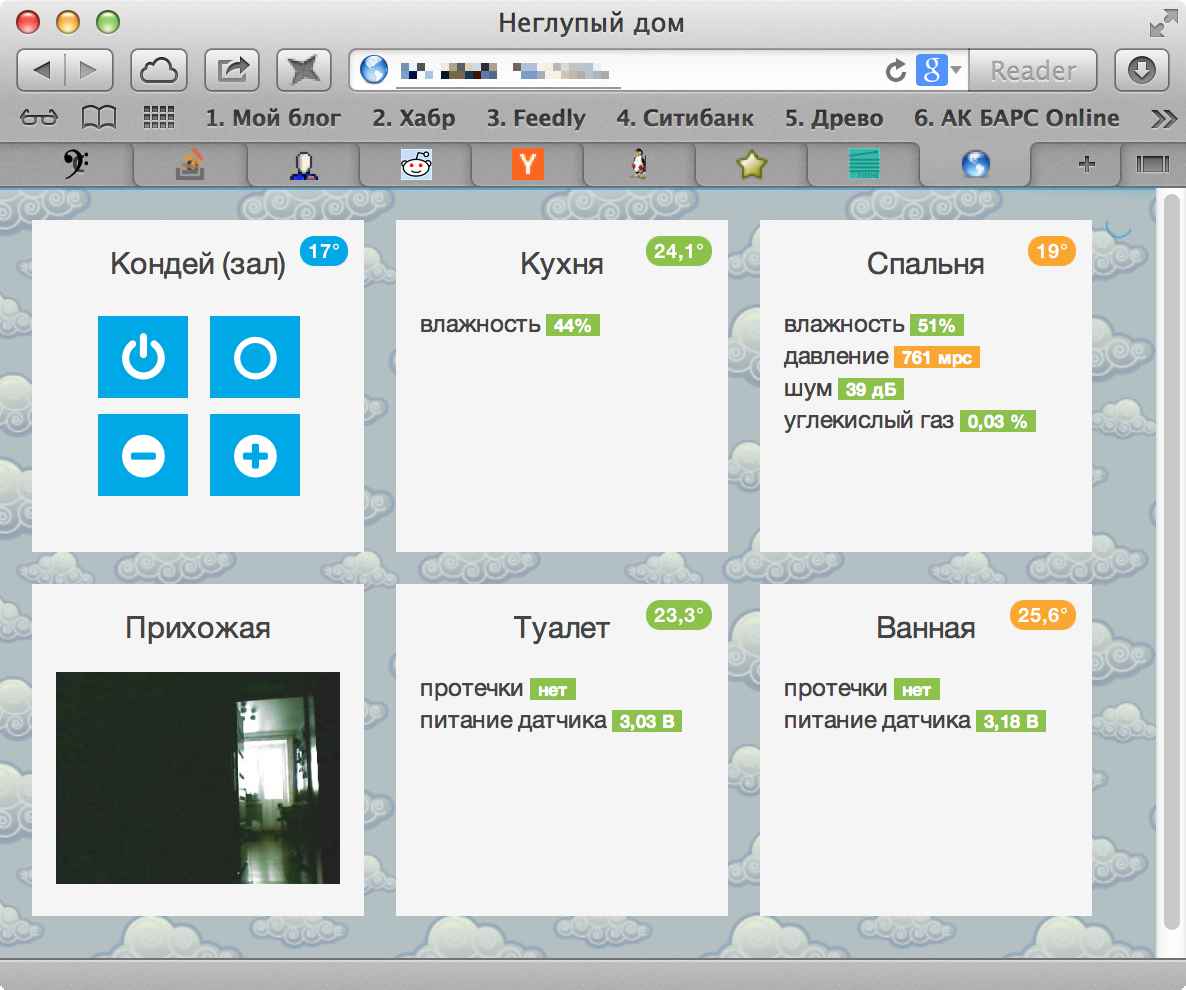Click Кухня humidity value 44%
Viewport: 1186px width, 990px height.
pyautogui.click(x=573, y=325)
